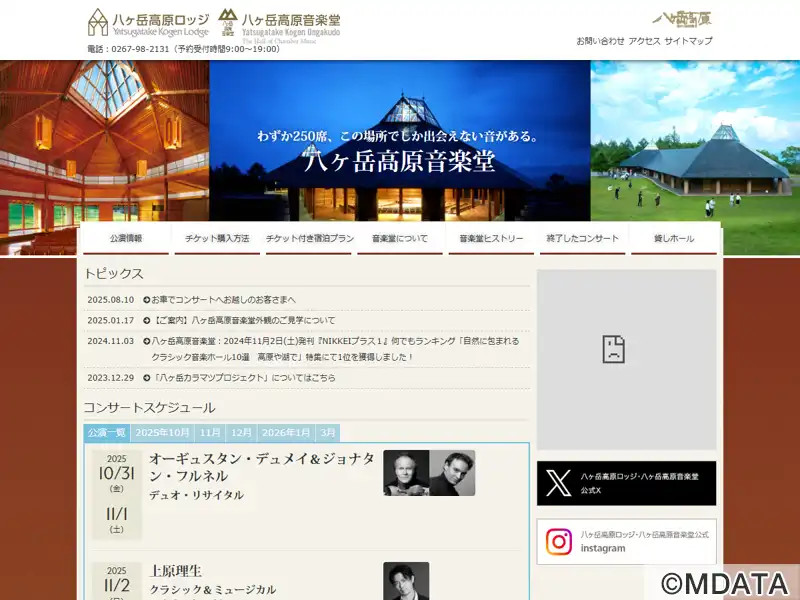Open the お問い合わせ link

[x=600, y=41]
